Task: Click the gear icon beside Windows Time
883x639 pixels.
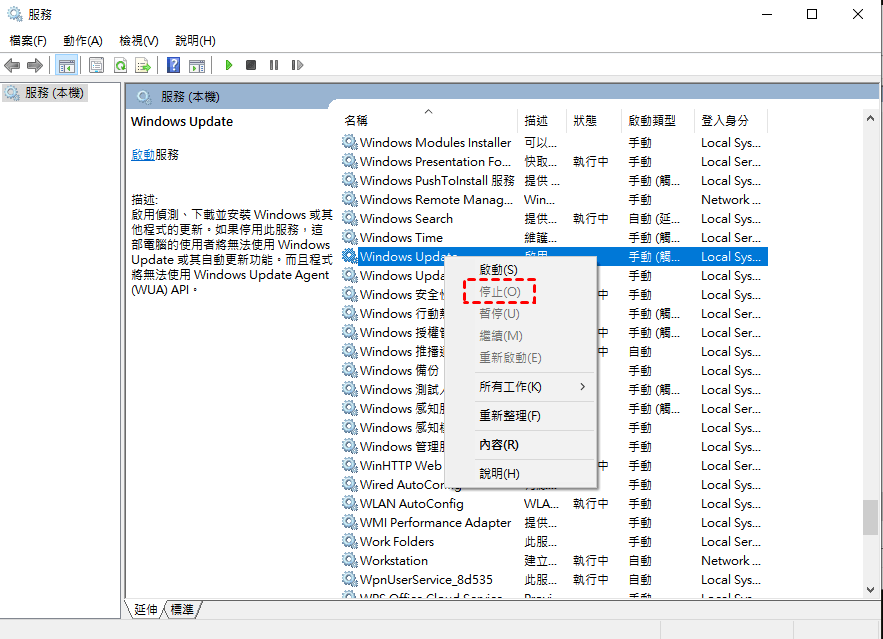Action: pyautogui.click(x=350, y=237)
